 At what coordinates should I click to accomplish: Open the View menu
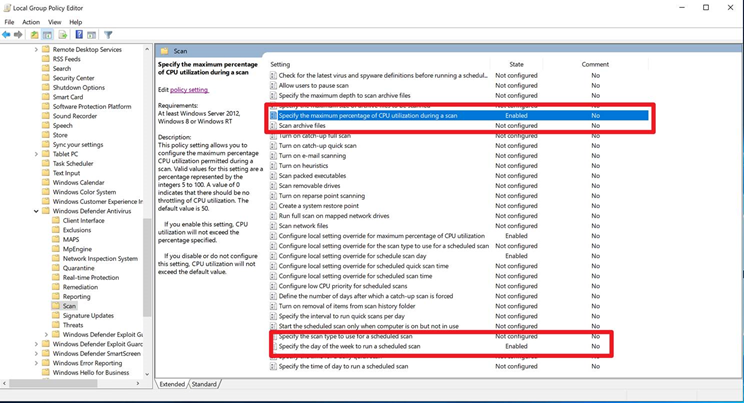55,21
